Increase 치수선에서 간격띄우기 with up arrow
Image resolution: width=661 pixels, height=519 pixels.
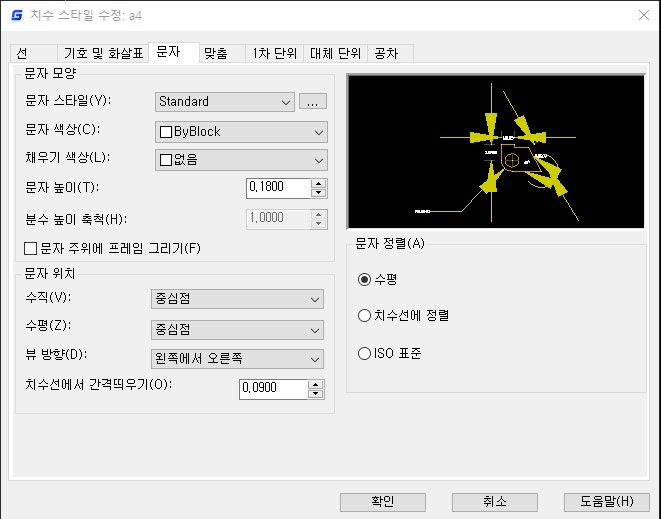click(x=315, y=385)
